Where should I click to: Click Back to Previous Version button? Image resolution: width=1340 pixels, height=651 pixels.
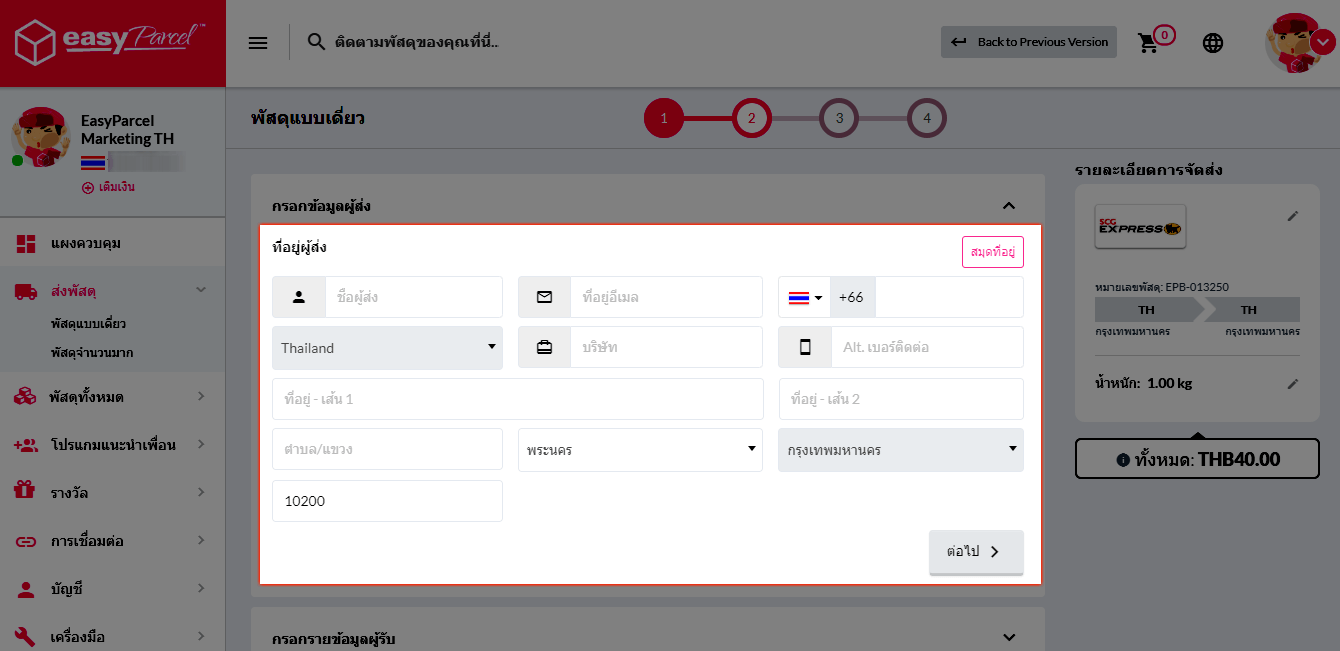coord(1029,42)
